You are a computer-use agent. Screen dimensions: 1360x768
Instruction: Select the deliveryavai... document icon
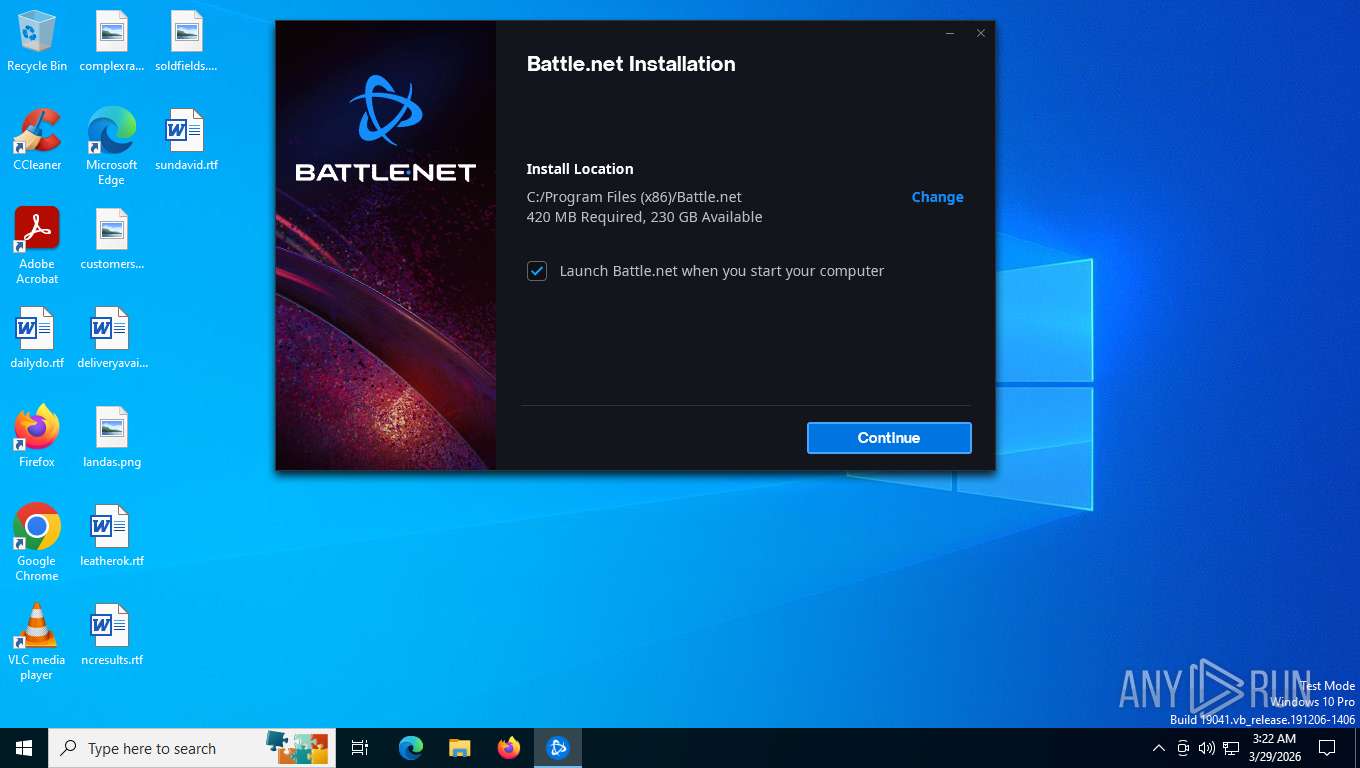112,338
